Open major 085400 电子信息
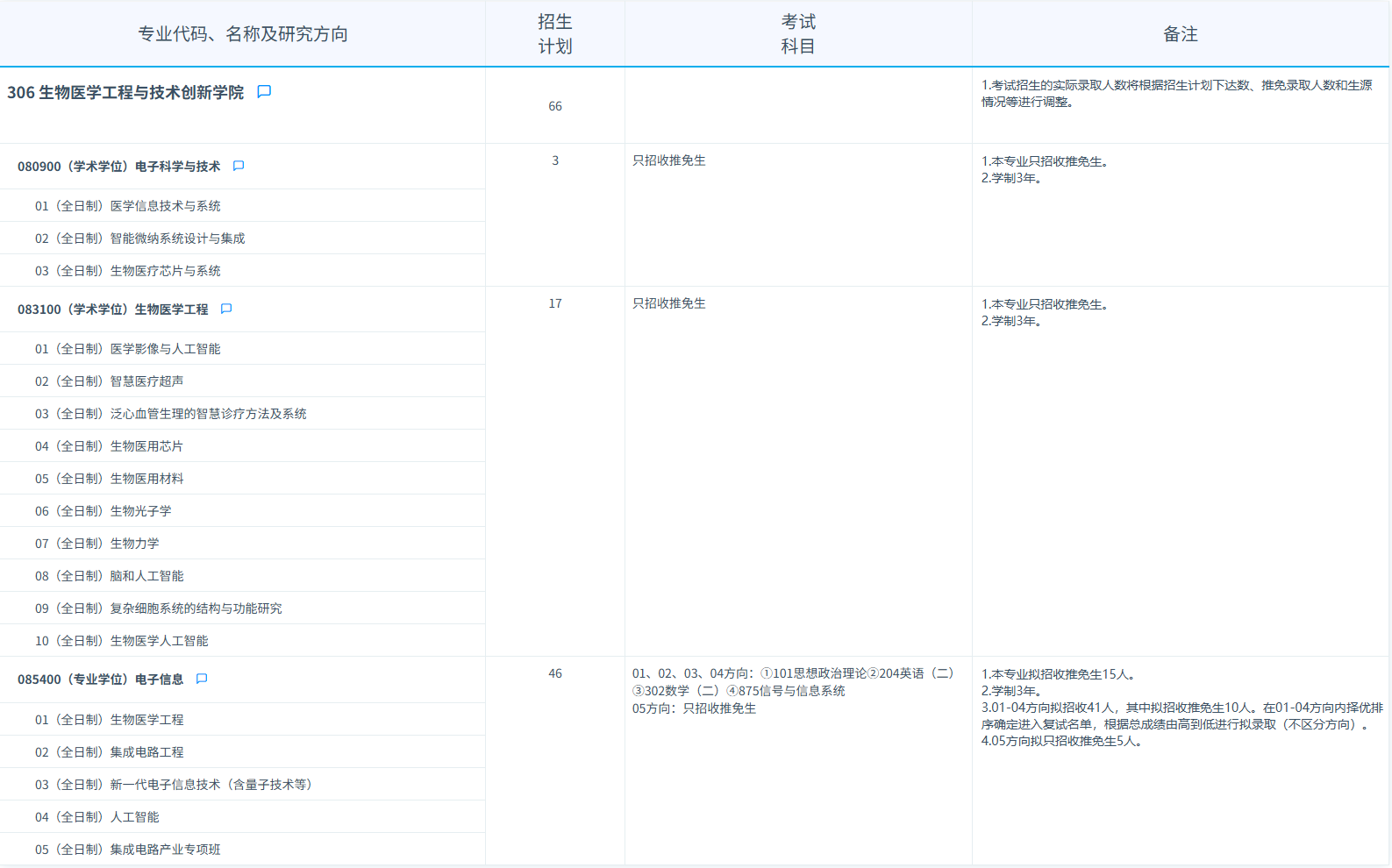 point(101,679)
